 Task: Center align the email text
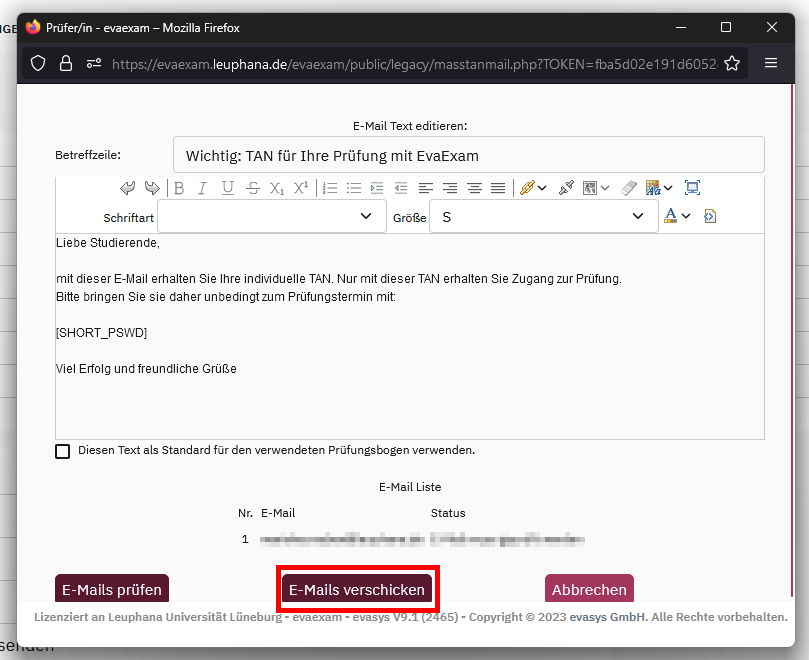450,188
